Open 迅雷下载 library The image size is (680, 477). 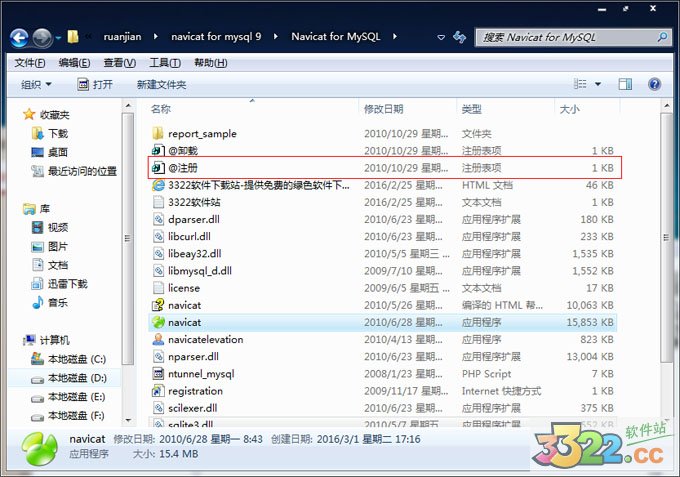tap(67, 284)
